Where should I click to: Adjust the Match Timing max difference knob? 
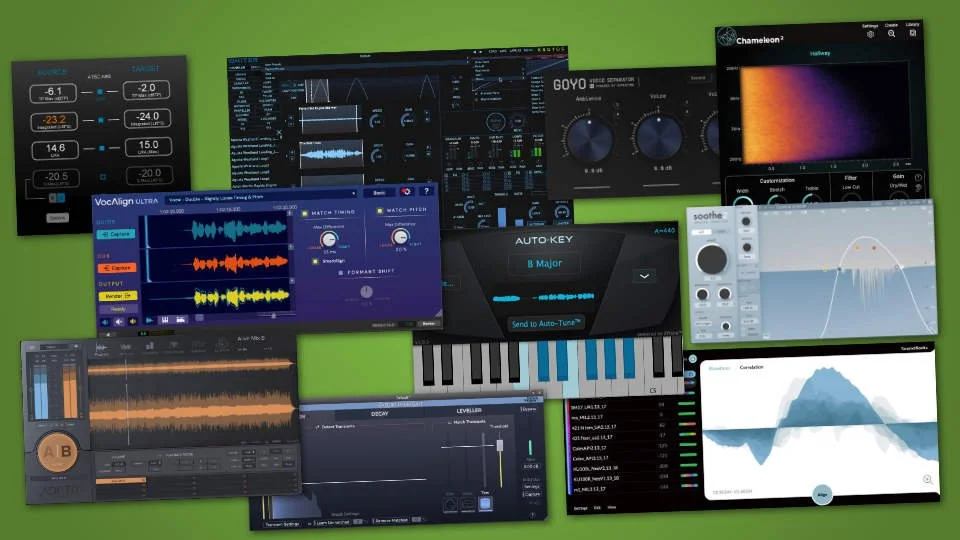329,239
